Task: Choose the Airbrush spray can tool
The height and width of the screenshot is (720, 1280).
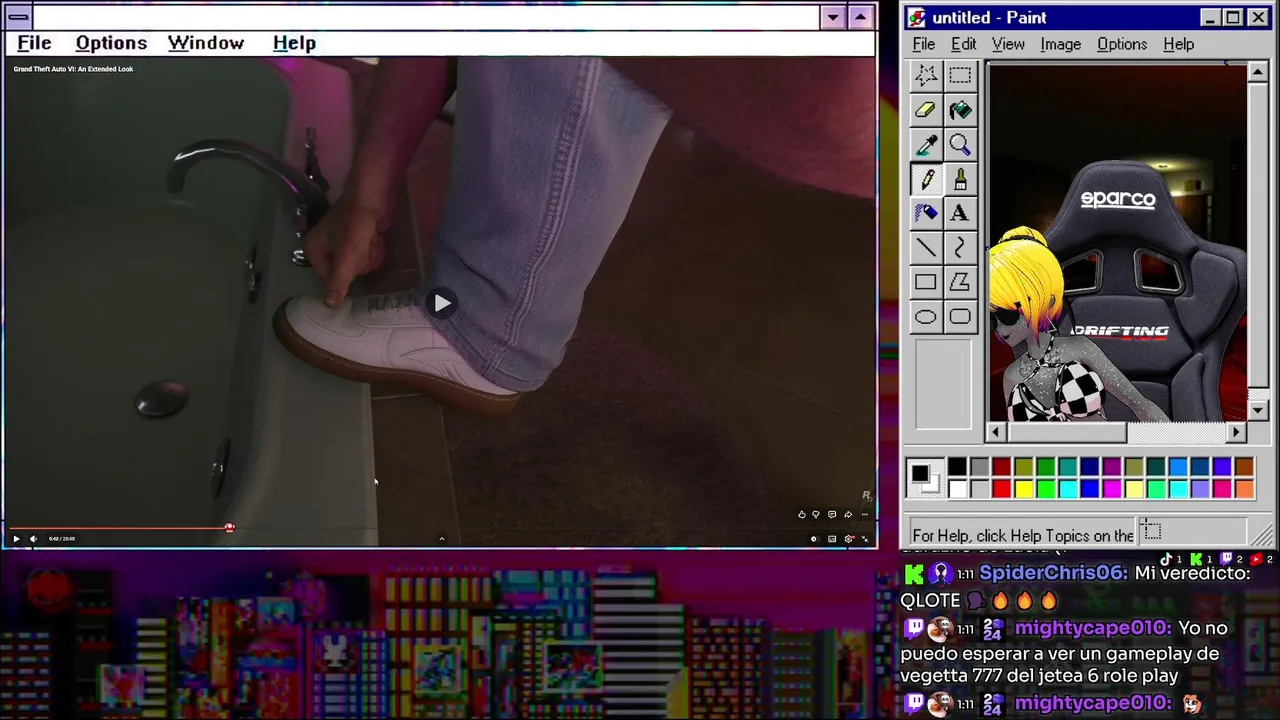Action: pos(926,213)
